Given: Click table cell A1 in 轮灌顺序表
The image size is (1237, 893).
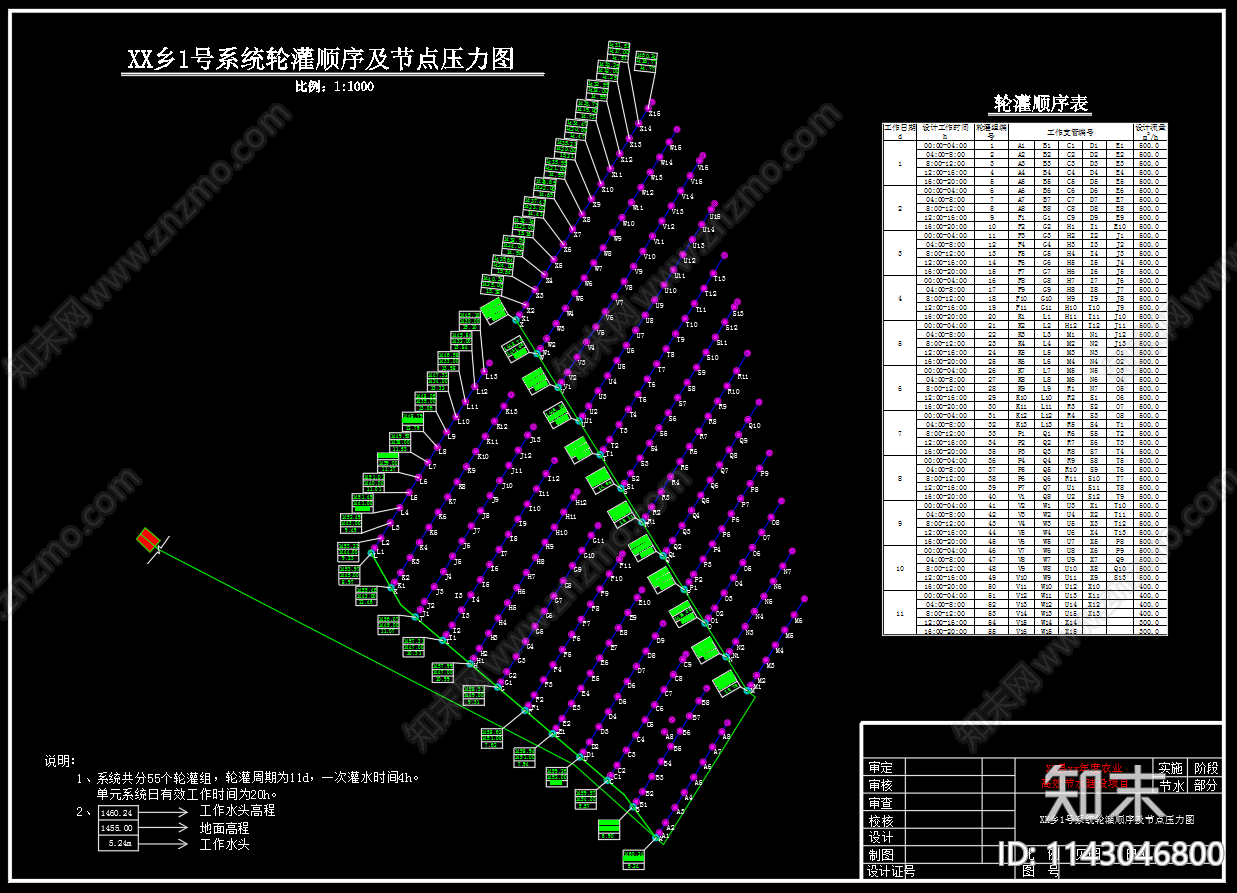Looking at the screenshot, I should click(x=1022, y=146).
